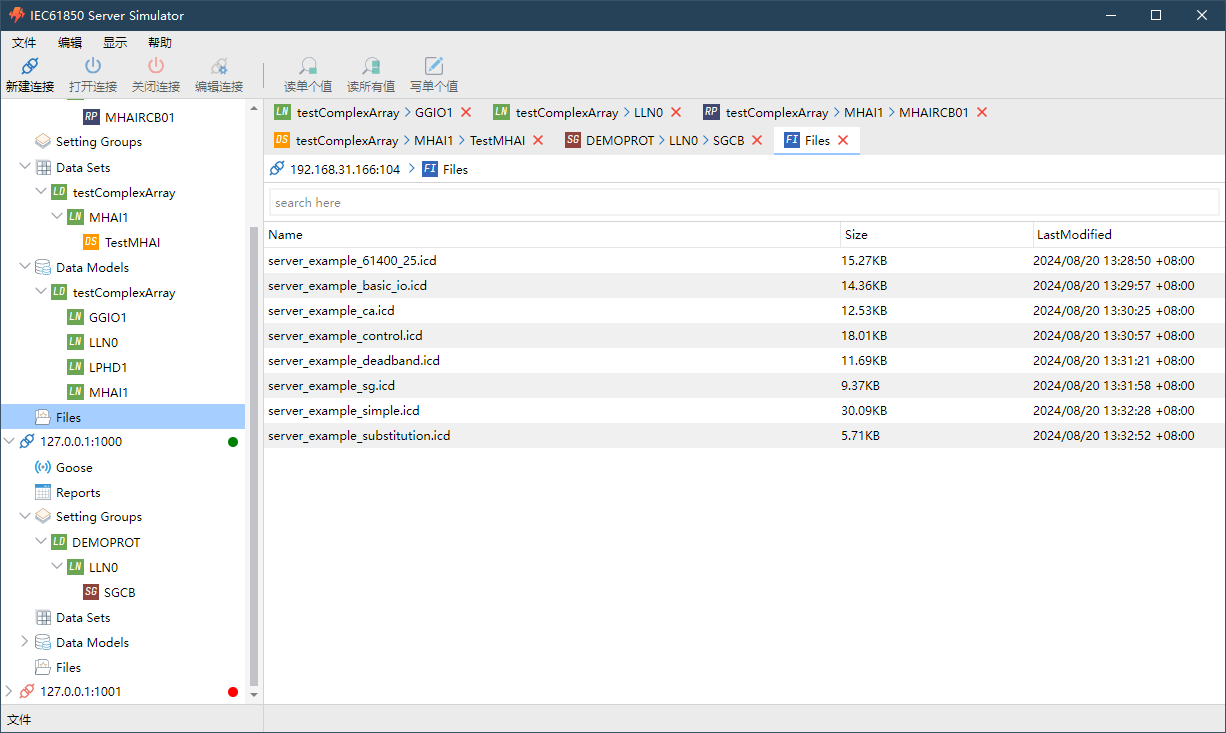Viewport: 1226px width, 733px height.
Task: Click the 读所有值 (read all values) icon
Action: tap(370, 66)
